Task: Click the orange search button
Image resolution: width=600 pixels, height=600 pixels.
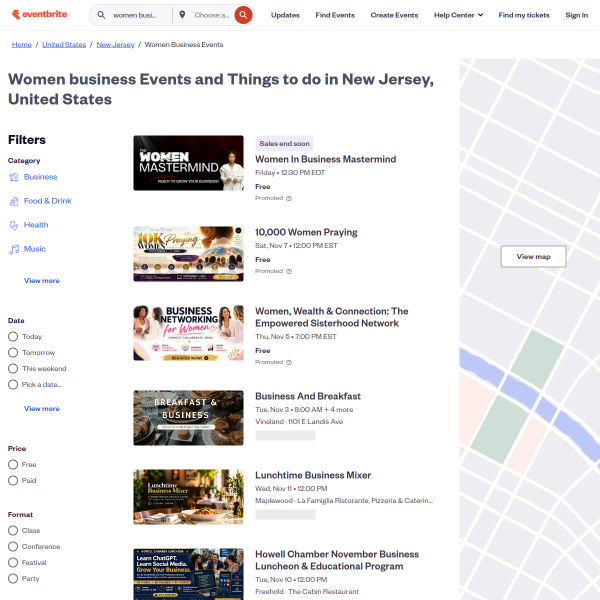Action: coord(243,15)
